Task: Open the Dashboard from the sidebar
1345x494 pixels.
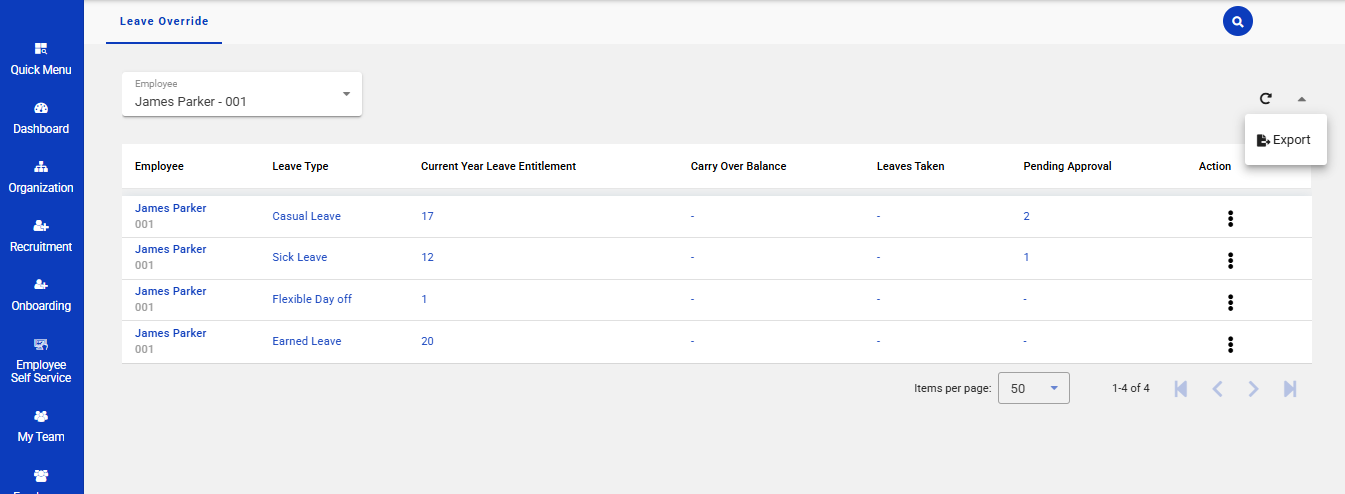Action: (41, 118)
